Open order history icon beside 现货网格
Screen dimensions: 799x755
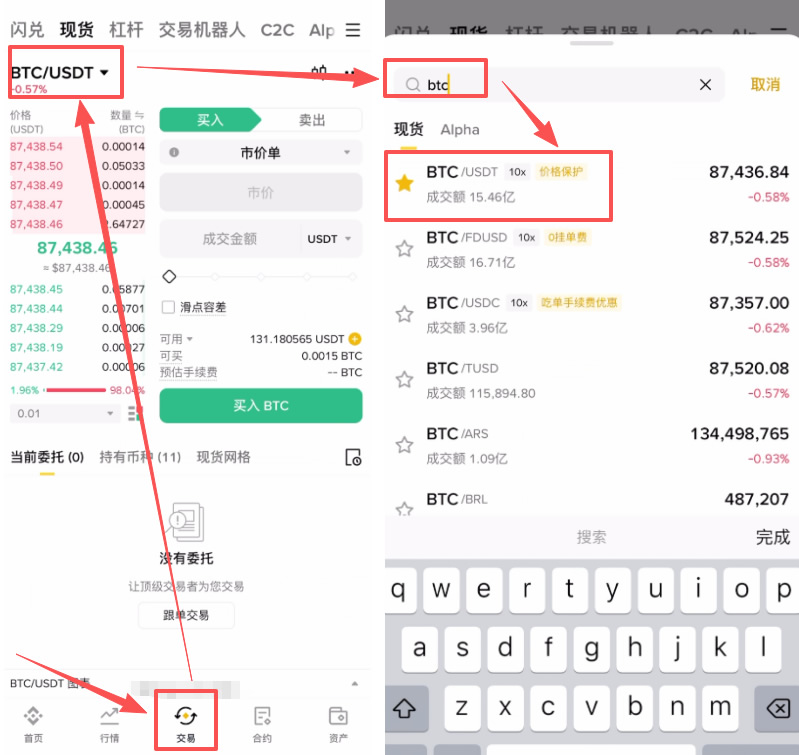[x=352, y=457]
